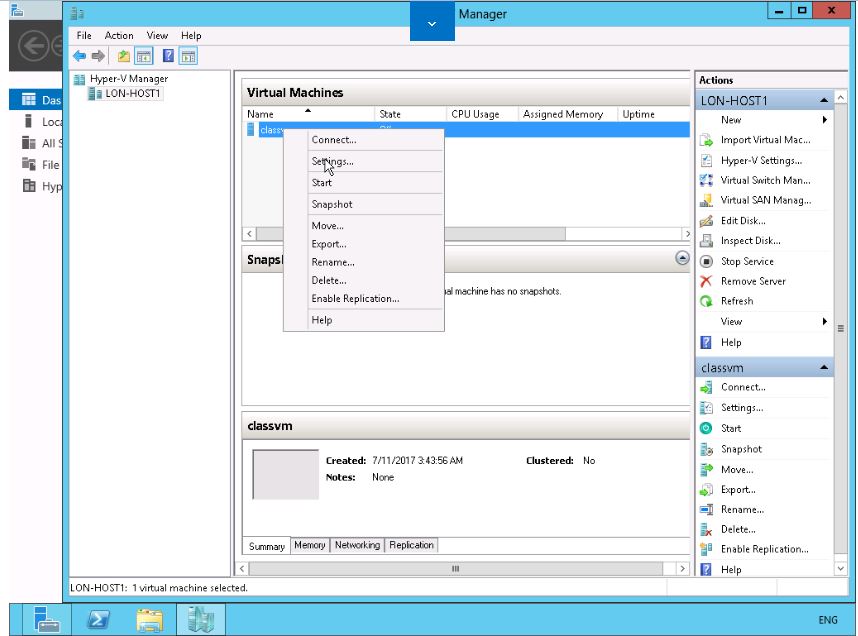
Task: Click the Inspect Disk icon
Action: (x=706, y=241)
